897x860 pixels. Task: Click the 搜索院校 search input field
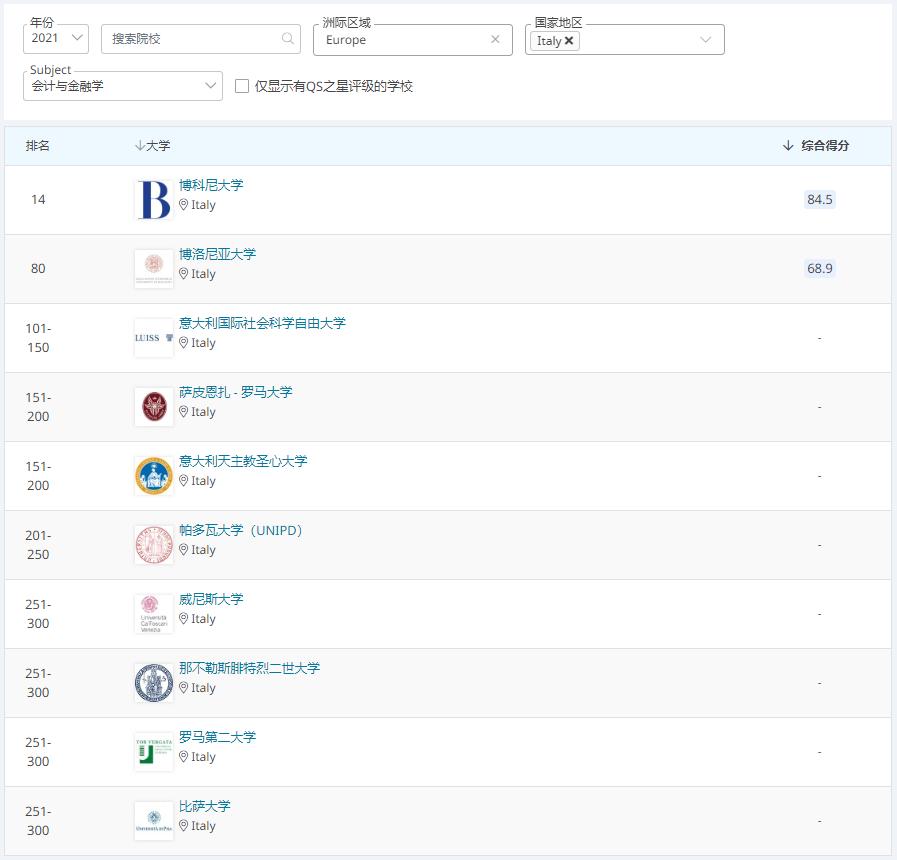(201, 39)
